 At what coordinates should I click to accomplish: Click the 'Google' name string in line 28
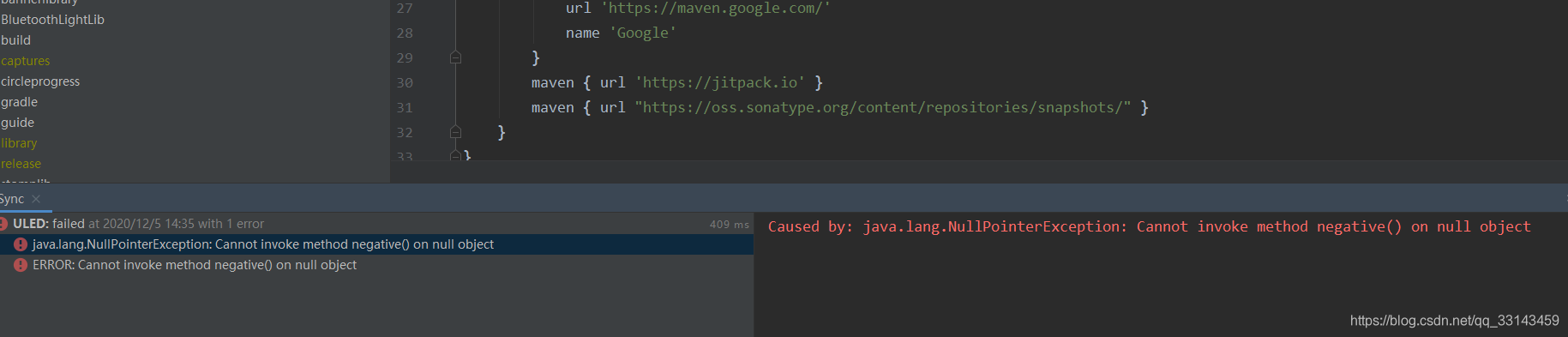[x=643, y=33]
